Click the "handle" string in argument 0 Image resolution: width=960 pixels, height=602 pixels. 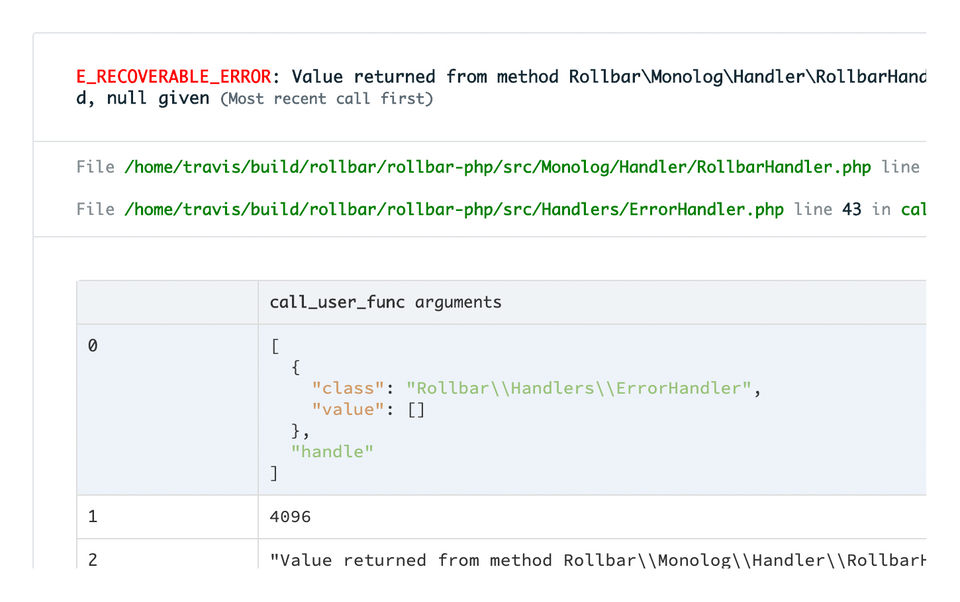click(x=332, y=452)
